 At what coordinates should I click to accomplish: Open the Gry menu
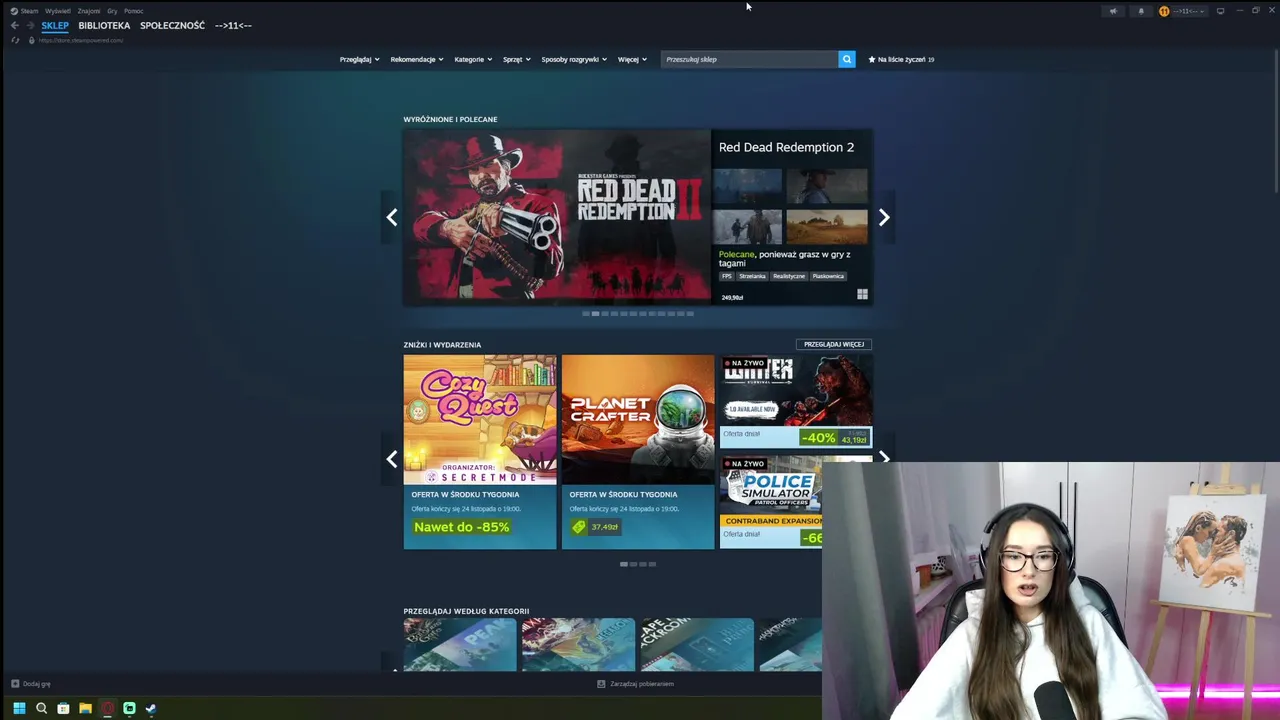click(x=112, y=11)
